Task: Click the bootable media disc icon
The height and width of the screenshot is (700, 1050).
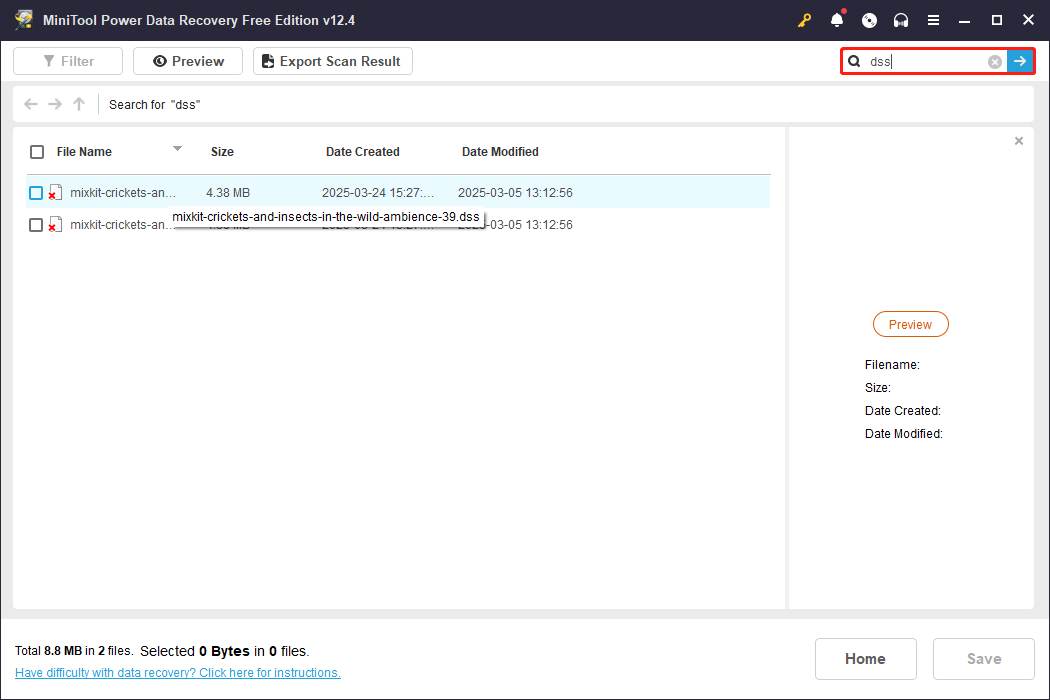Action: tap(869, 20)
